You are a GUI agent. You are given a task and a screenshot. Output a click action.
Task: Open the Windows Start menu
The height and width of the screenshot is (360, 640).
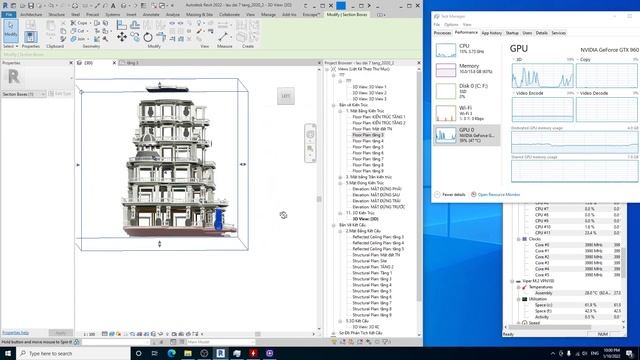(8, 353)
